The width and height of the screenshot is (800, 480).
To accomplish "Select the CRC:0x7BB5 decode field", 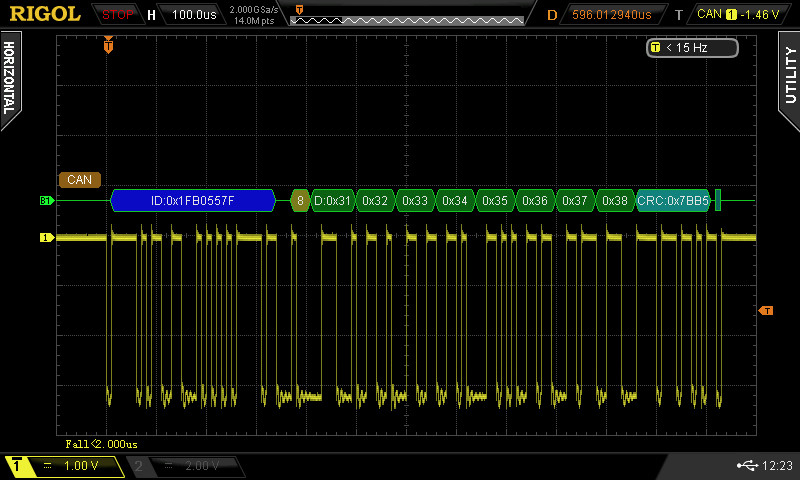I will click(673, 201).
